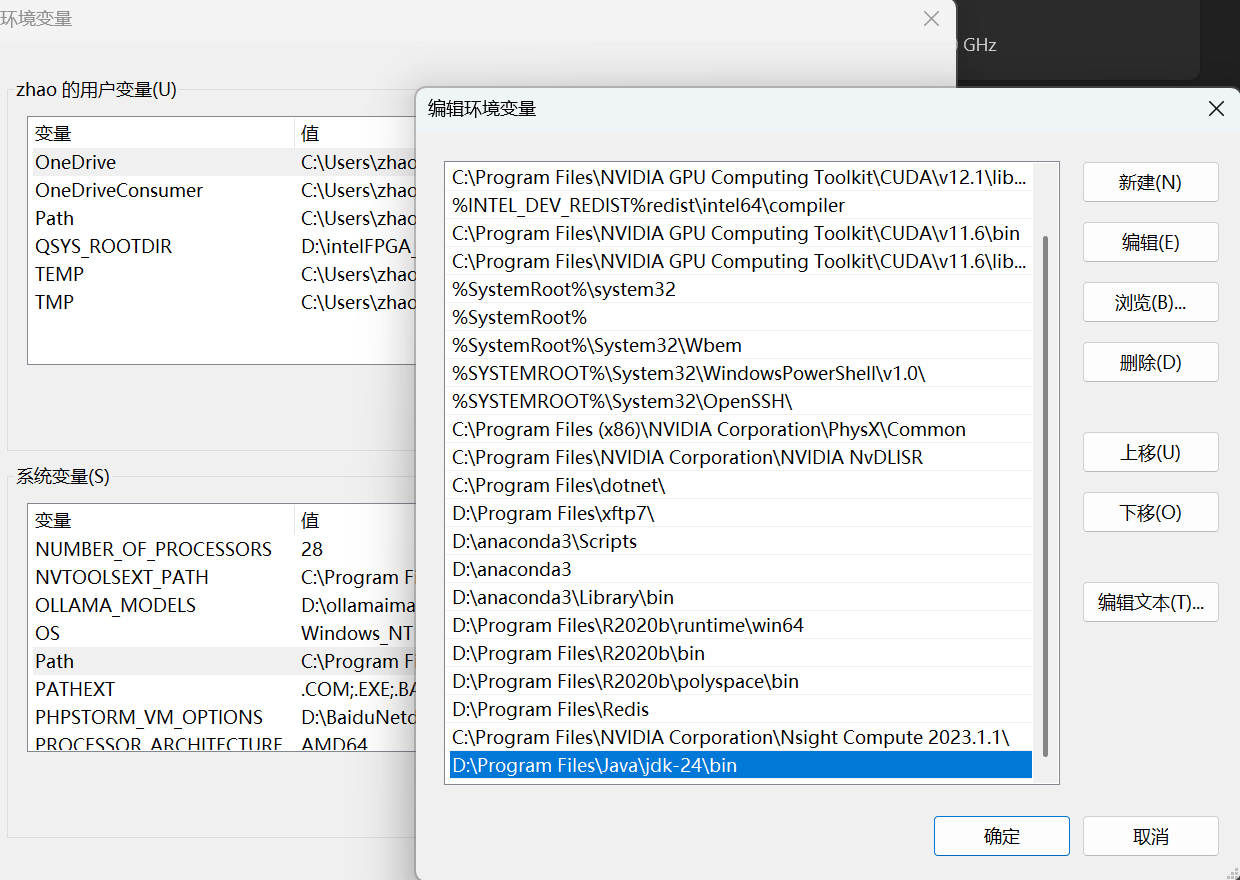
Task: Select the C:\Program Files\dotnet\ entry
Action: click(x=741, y=485)
